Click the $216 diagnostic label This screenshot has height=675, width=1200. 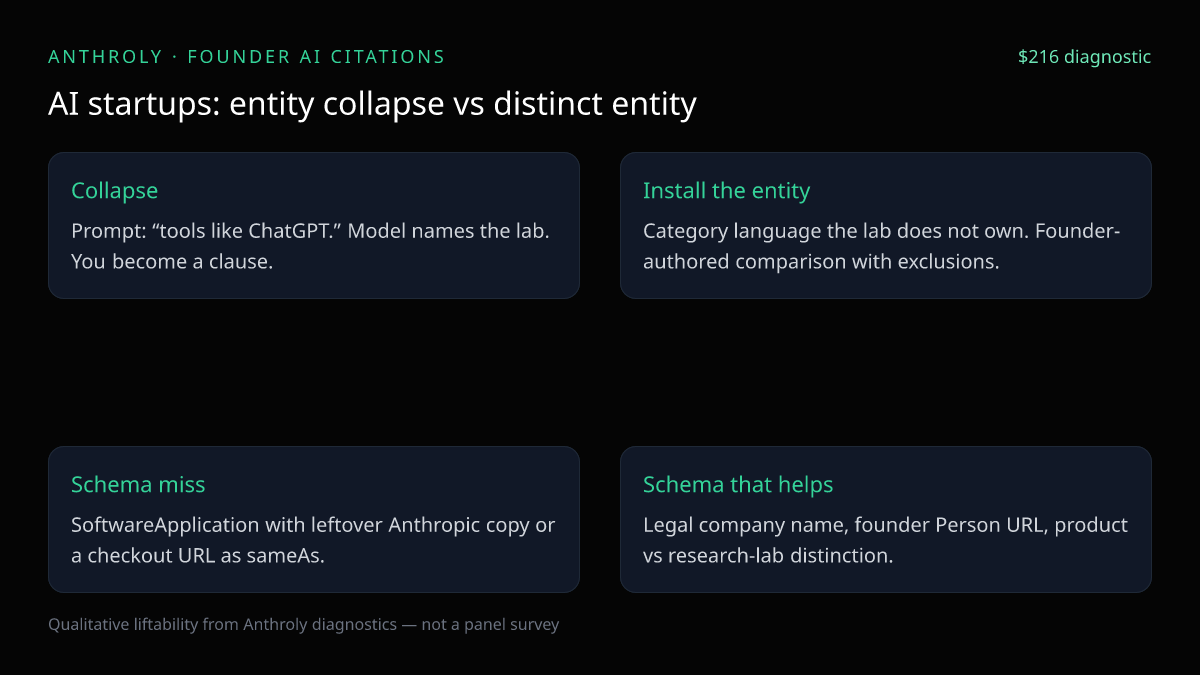pyautogui.click(x=1084, y=57)
